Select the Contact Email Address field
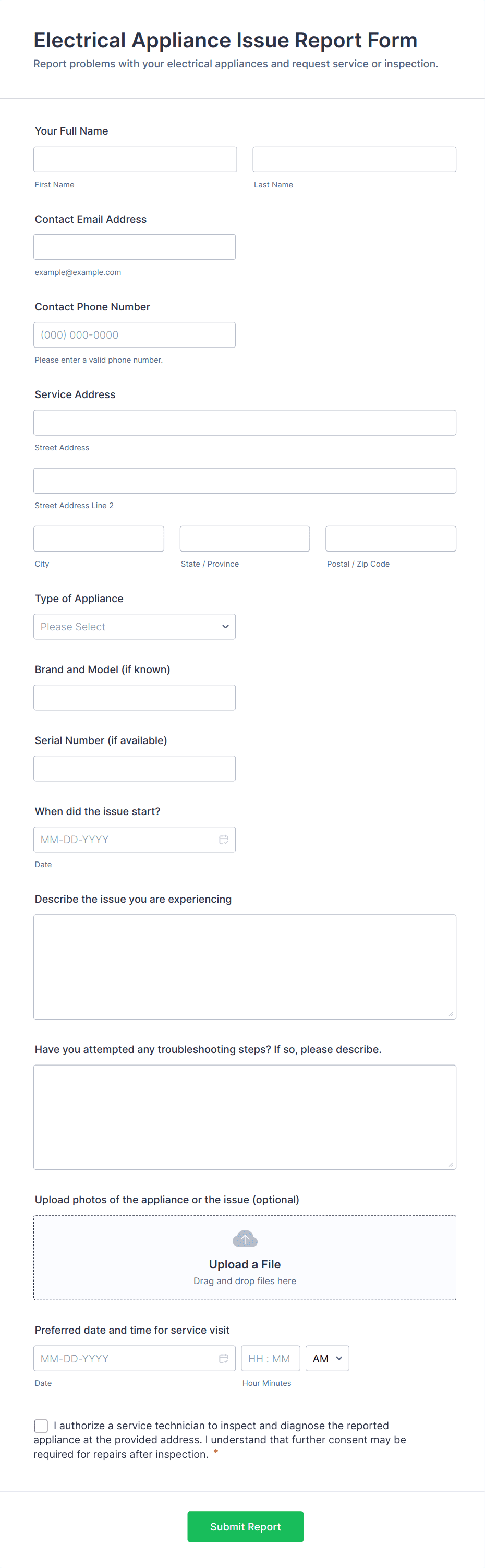 (135, 247)
